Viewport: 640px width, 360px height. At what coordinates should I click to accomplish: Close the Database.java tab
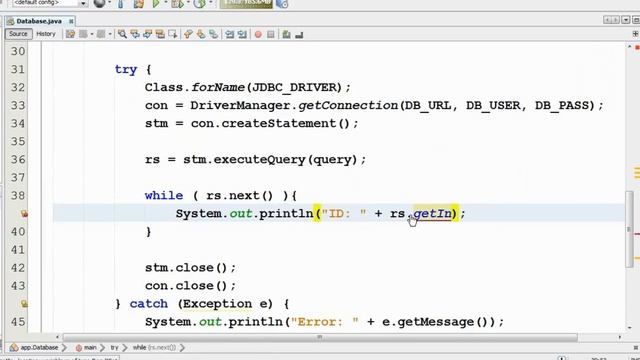[x=71, y=21]
